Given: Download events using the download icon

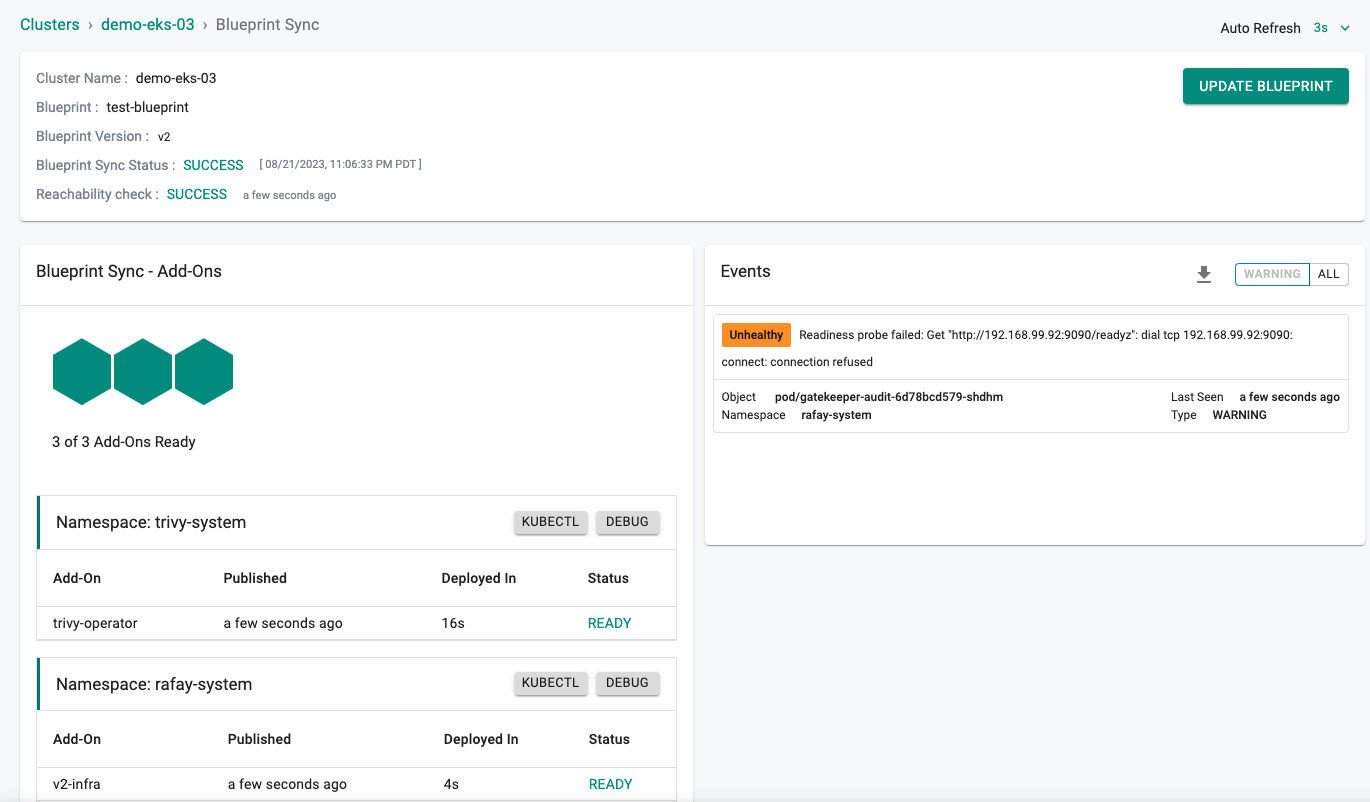Looking at the screenshot, I should [1204, 274].
